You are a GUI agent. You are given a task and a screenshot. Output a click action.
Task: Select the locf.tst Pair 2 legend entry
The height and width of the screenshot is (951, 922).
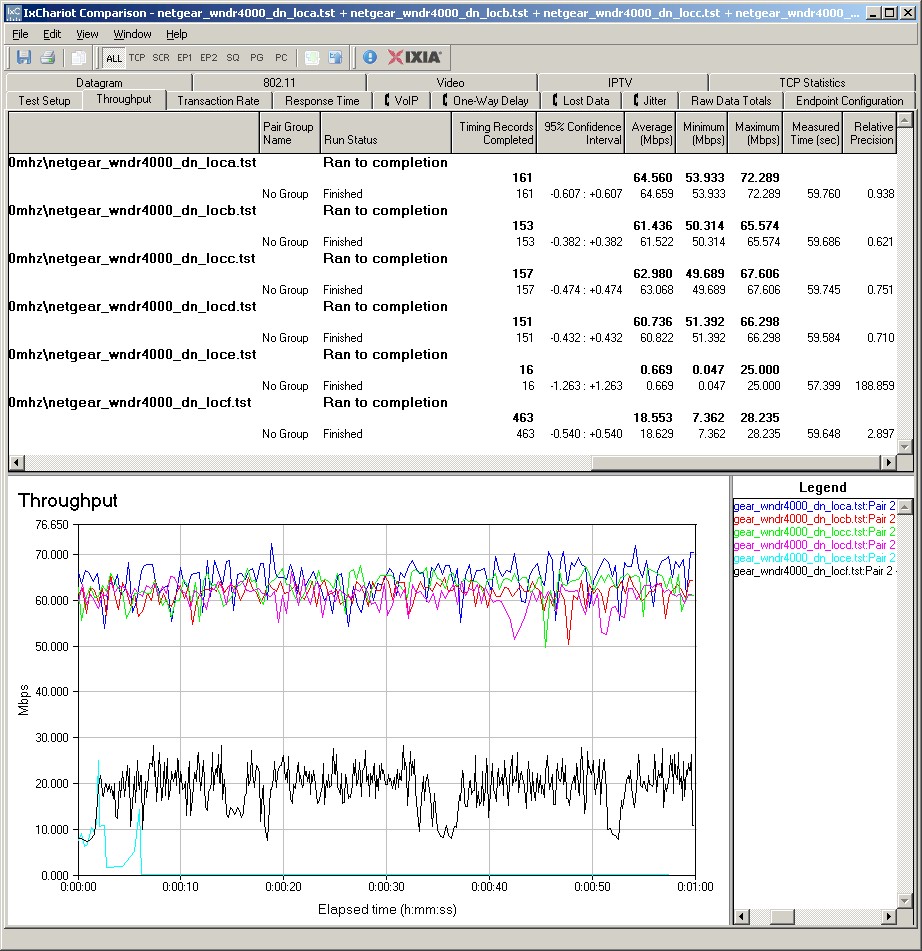point(814,571)
